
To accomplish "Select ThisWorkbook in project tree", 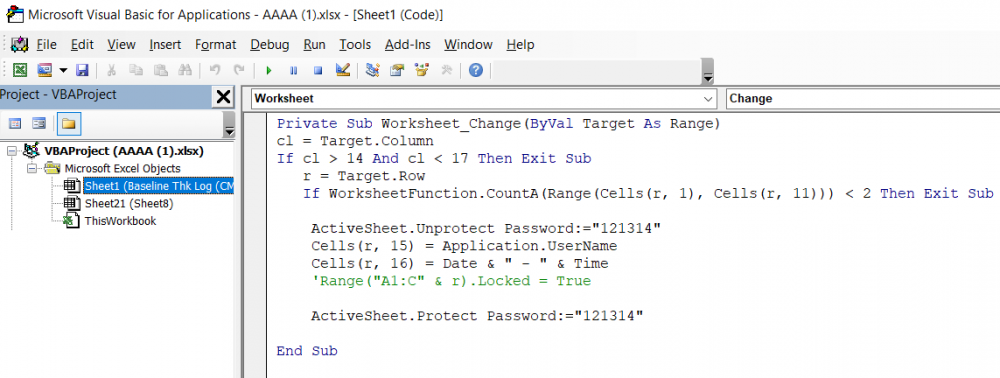I will point(120,221).
